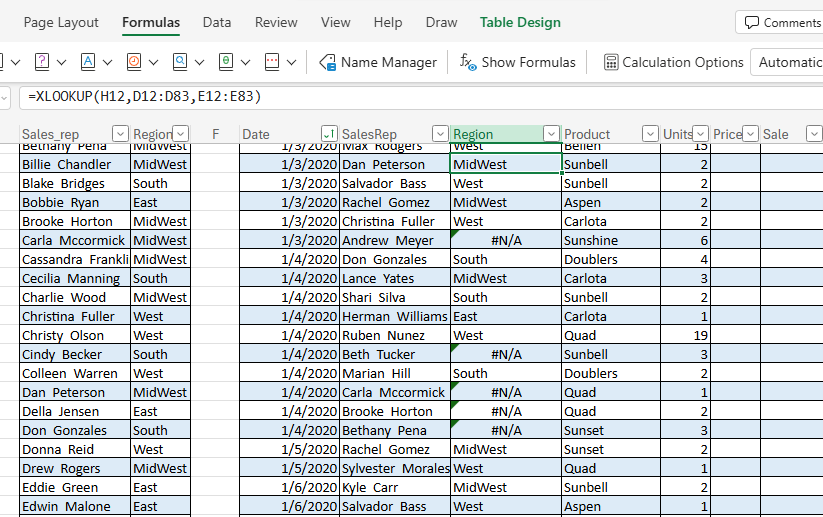Open the Draw tab
Viewport: 823px width, 517px height.
click(441, 23)
